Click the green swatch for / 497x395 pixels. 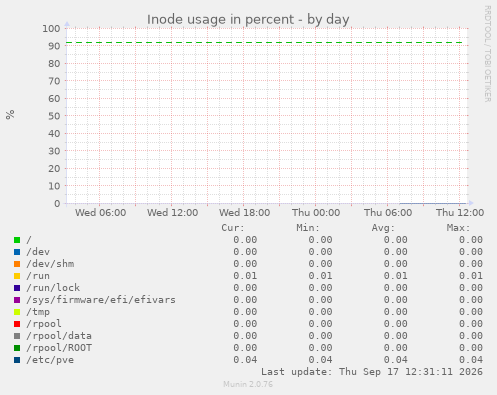[17, 240]
